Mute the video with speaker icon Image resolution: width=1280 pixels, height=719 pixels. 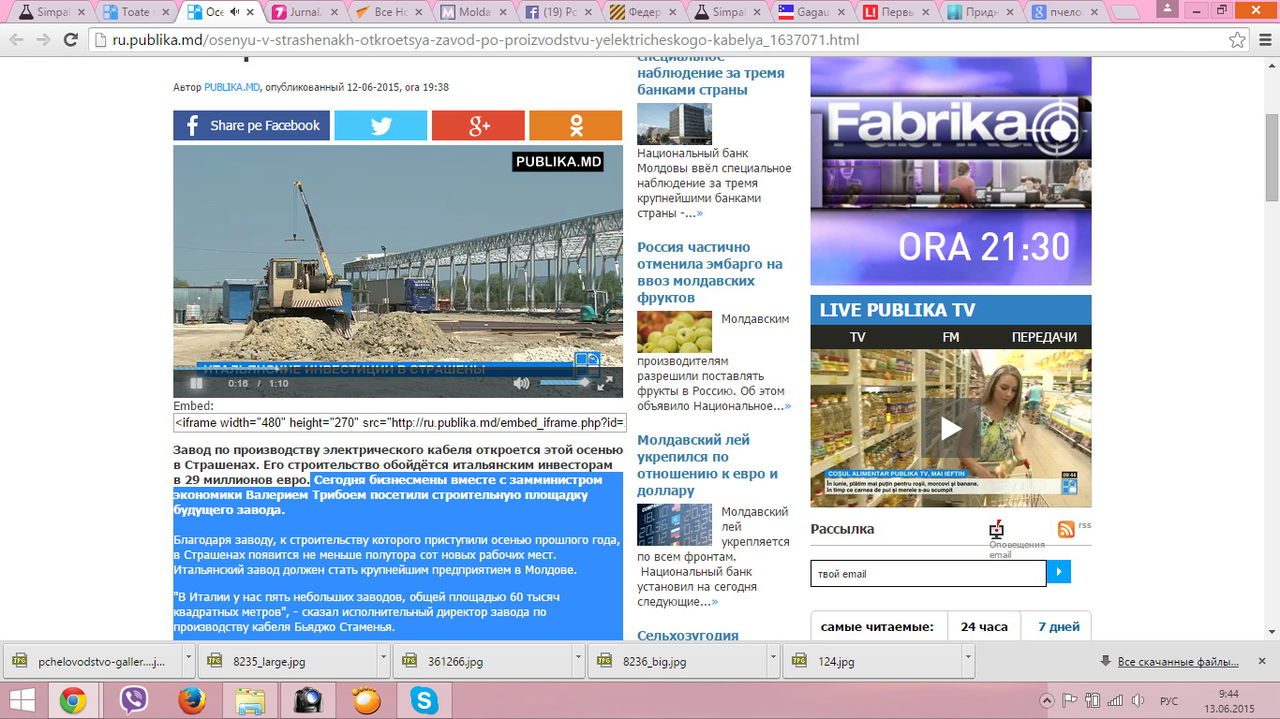click(521, 383)
